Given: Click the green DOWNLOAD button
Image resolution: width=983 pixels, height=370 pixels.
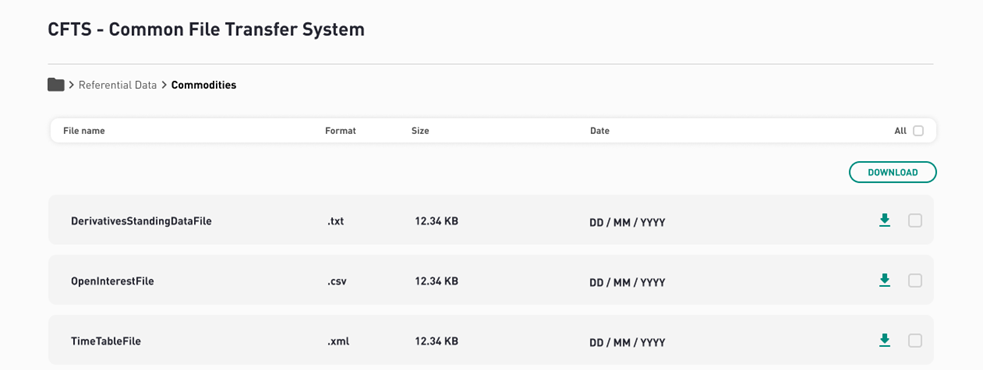Looking at the screenshot, I should (893, 172).
